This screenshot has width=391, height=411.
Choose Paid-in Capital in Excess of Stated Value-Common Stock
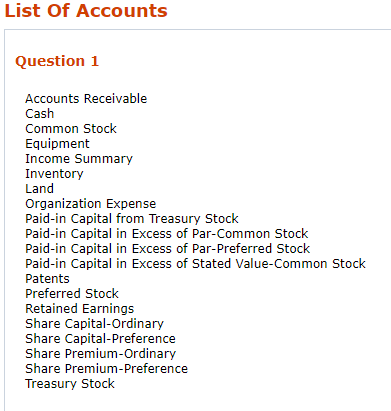tap(195, 264)
